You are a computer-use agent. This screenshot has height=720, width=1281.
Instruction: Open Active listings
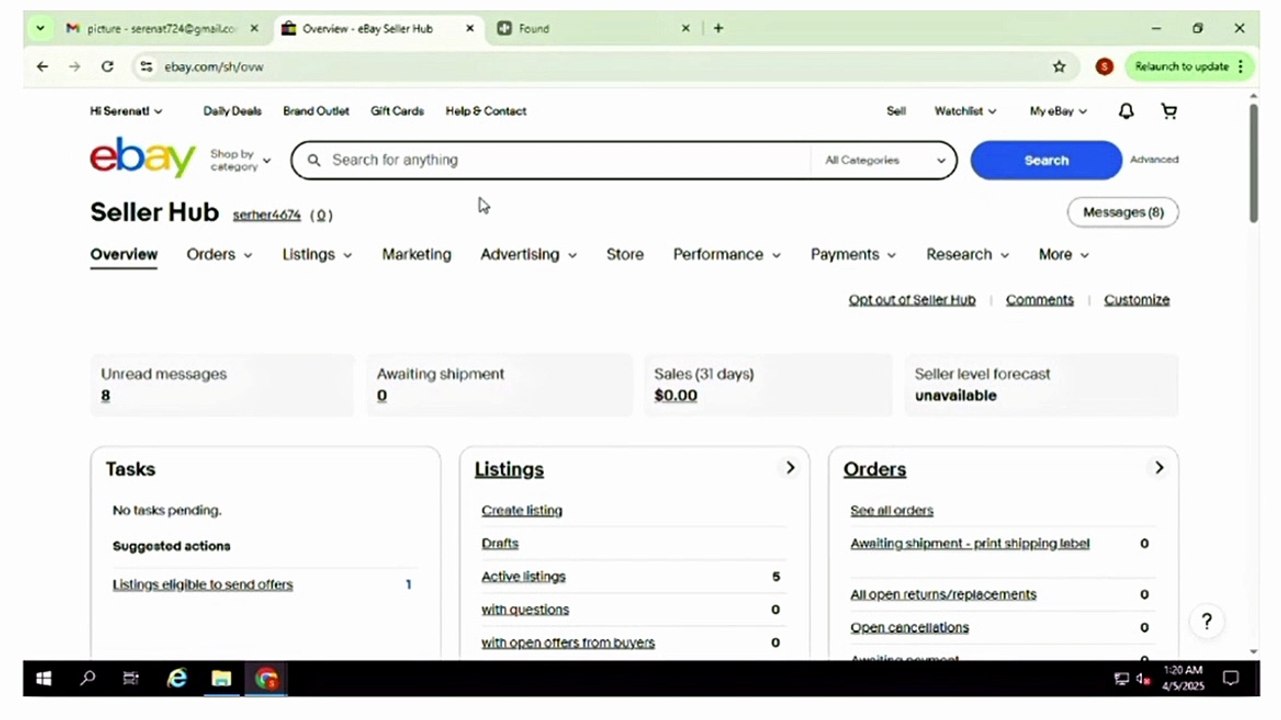pos(523,577)
